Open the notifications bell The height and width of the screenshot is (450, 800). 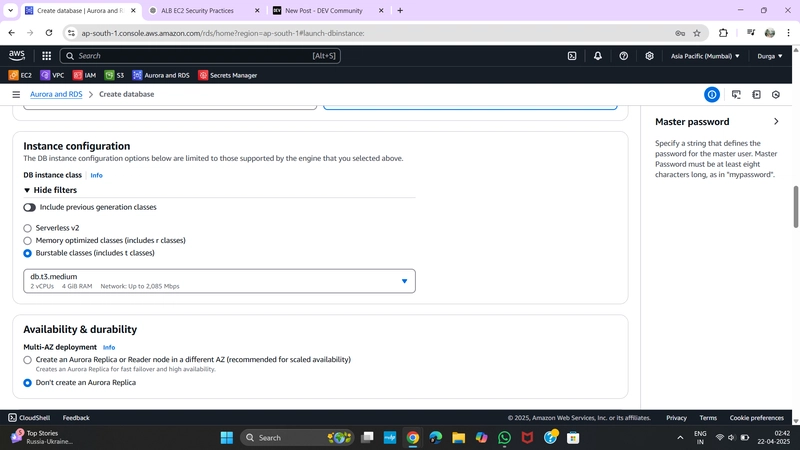(x=597, y=56)
